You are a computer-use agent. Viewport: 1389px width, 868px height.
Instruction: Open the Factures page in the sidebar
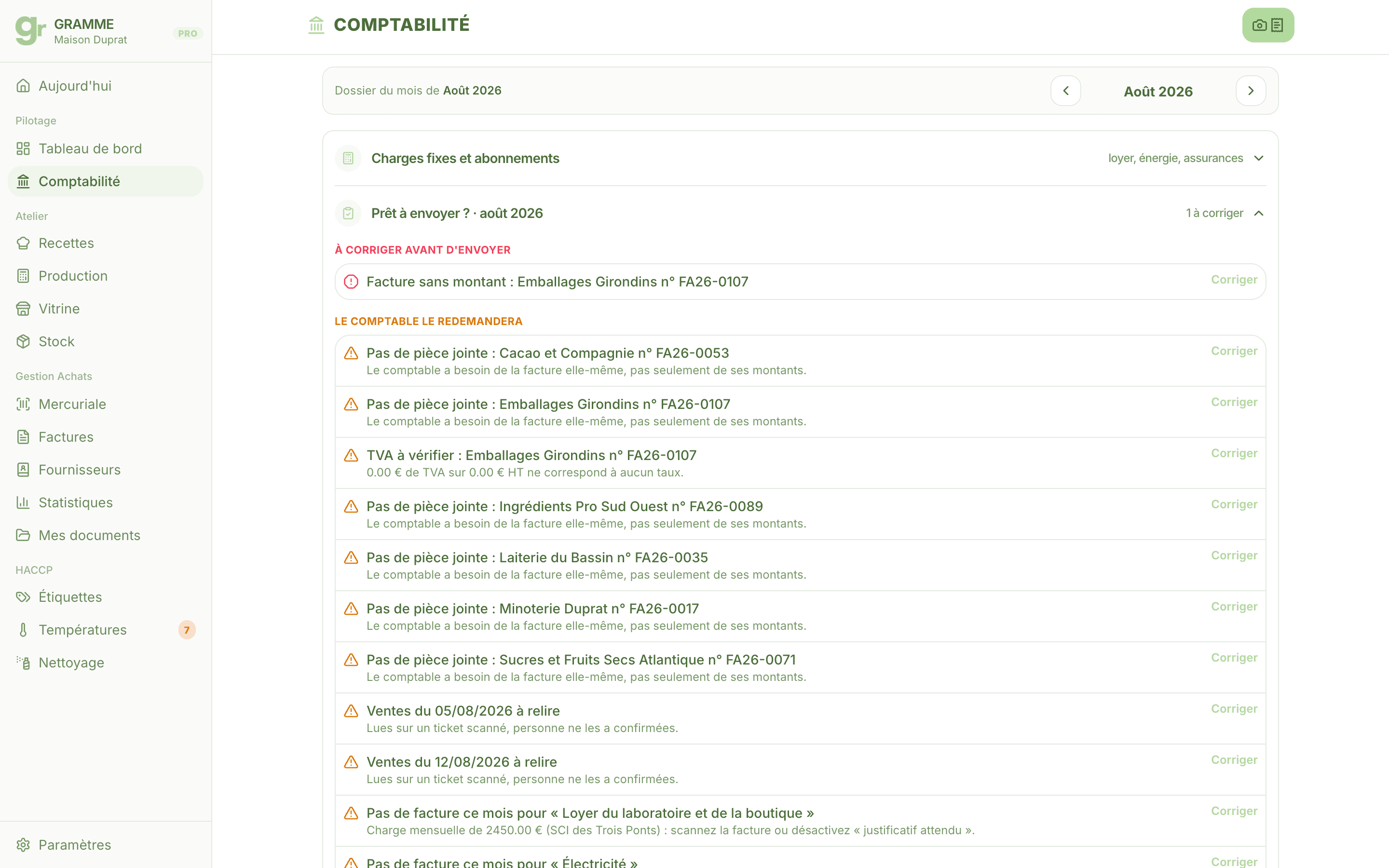tap(106, 437)
